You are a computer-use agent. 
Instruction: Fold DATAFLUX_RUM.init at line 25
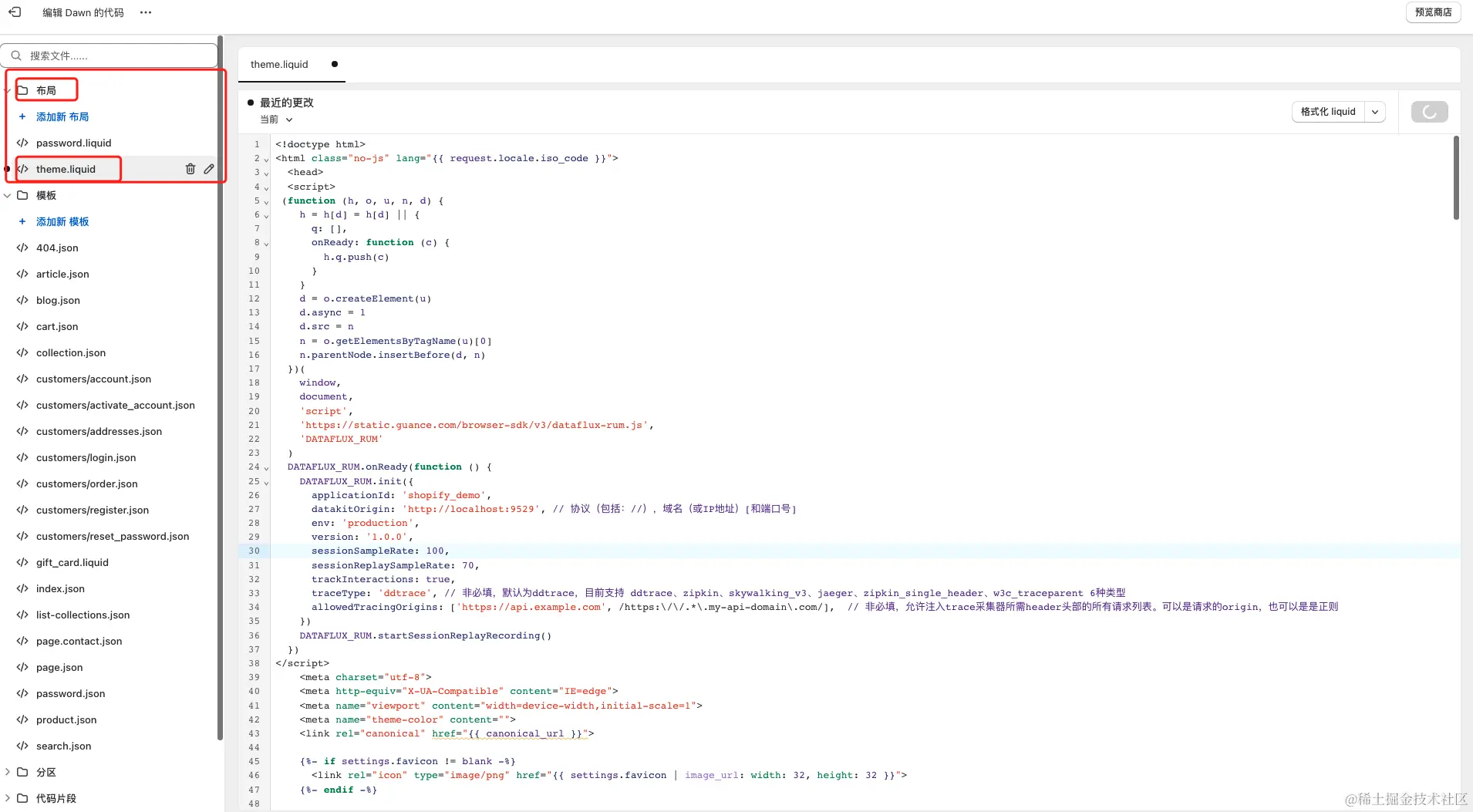pyautogui.click(x=267, y=483)
